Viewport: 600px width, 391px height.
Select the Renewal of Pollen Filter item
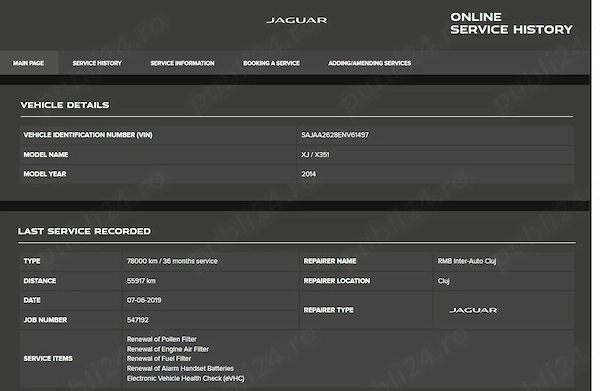pyautogui.click(x=161, y=339)
